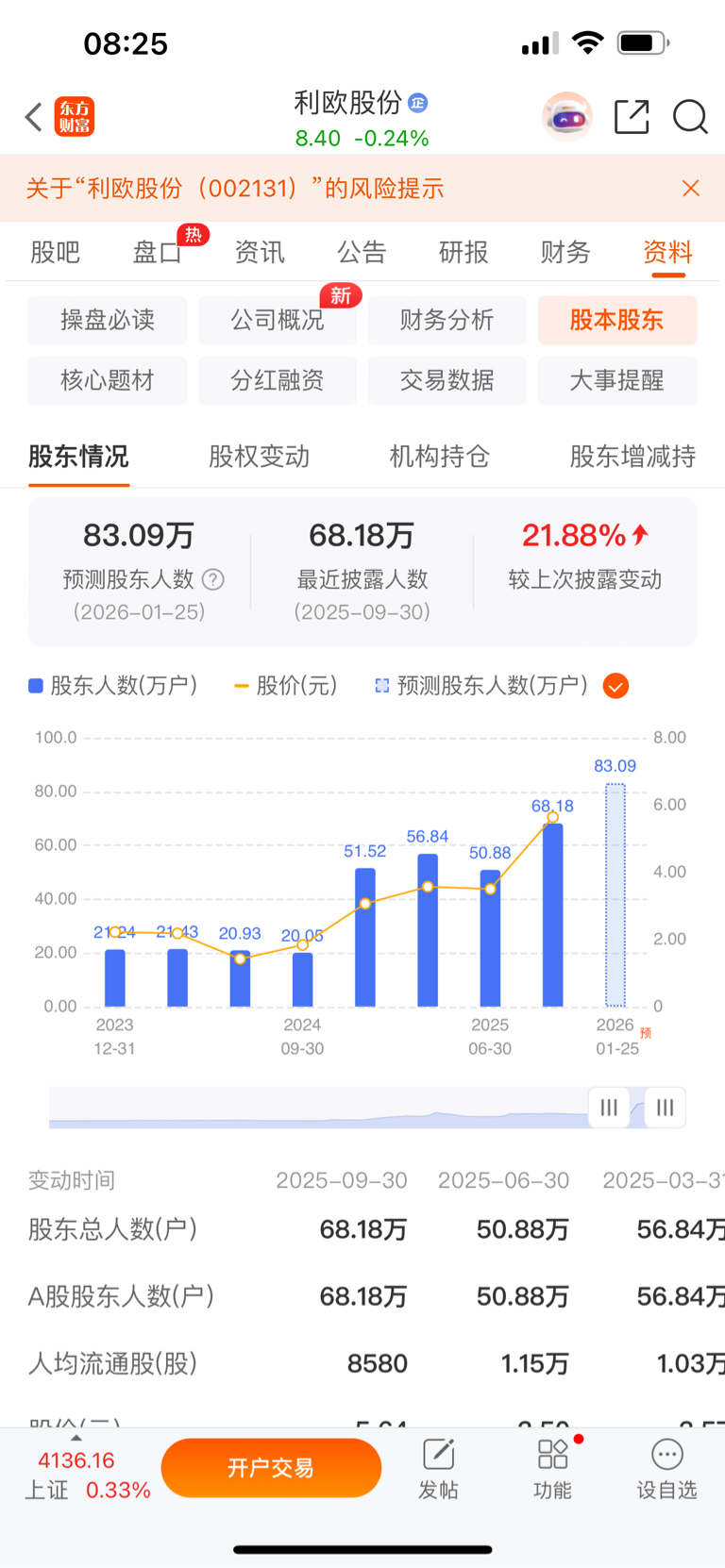Switch to the 财务 tab

pyautogui.click(x=565, y=252)
